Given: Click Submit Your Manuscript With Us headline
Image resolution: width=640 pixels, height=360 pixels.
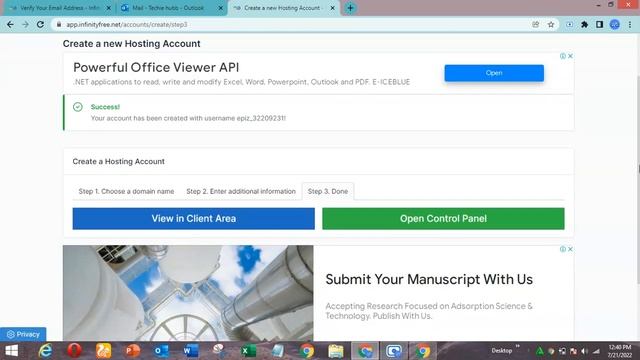Looking at the screenshot, I should click(429, 279).
